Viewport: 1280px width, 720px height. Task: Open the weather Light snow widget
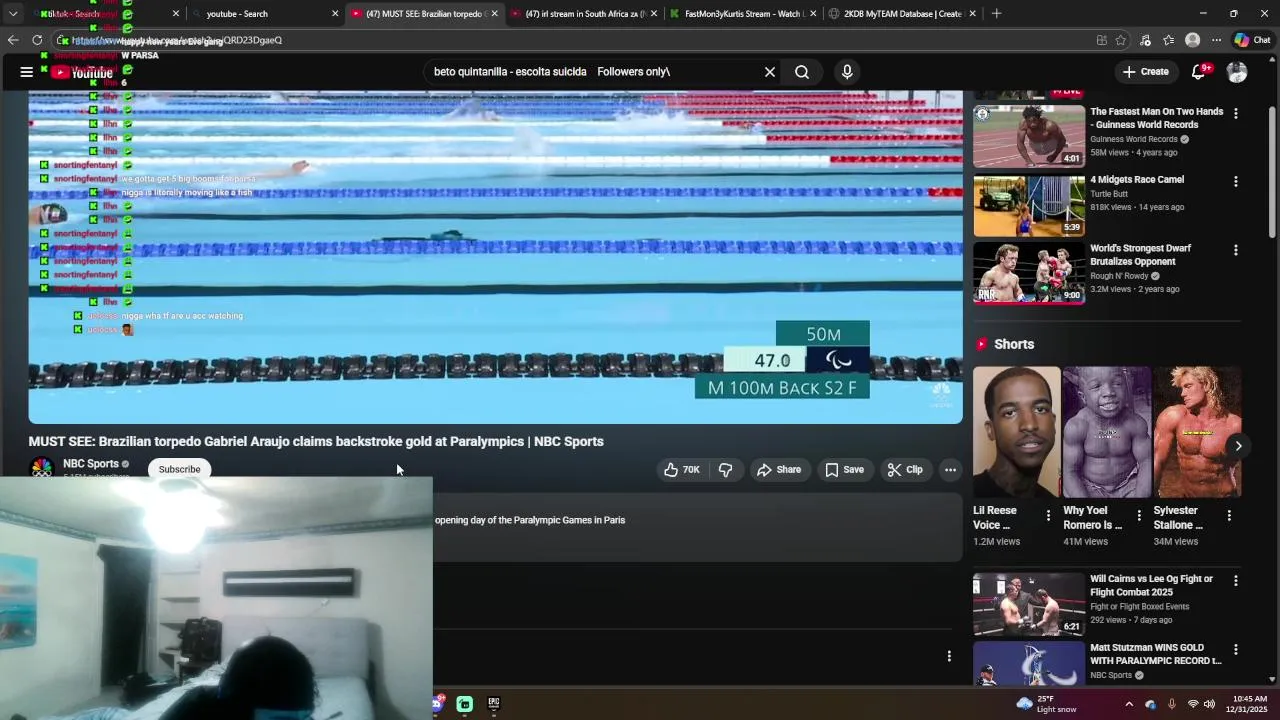tap(1046, 704)
